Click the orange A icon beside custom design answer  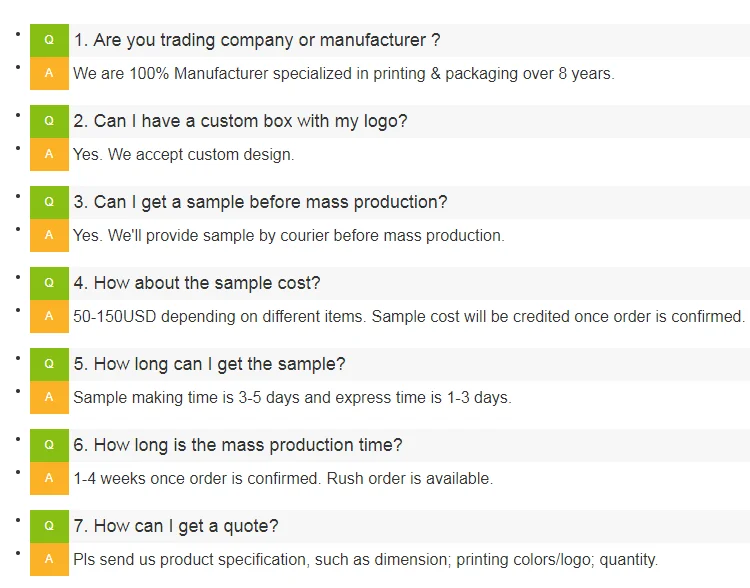(49, 154)
